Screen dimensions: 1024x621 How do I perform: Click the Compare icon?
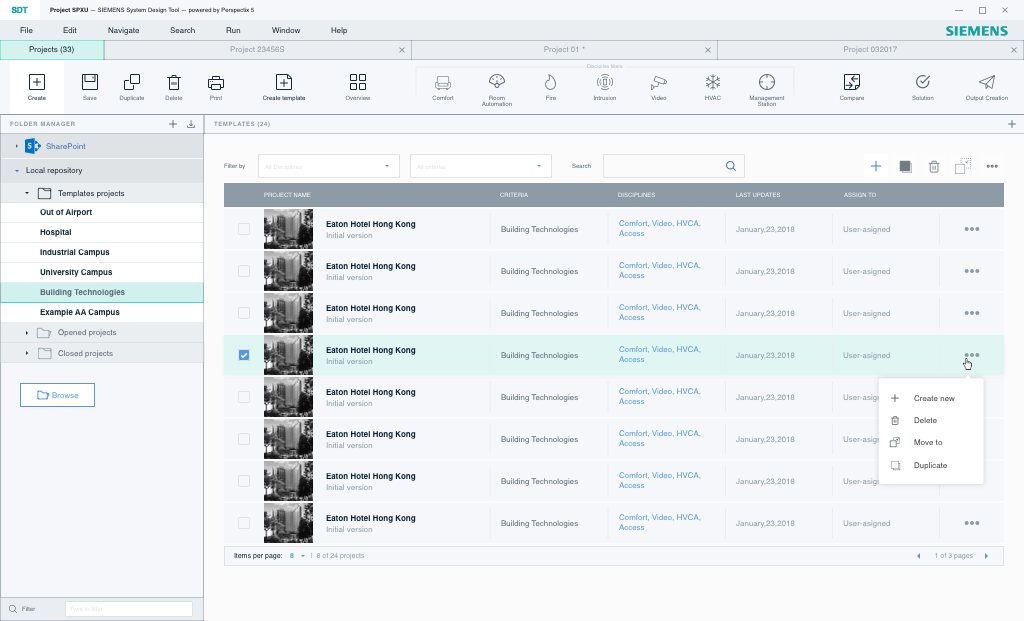[x=852, y=82]
